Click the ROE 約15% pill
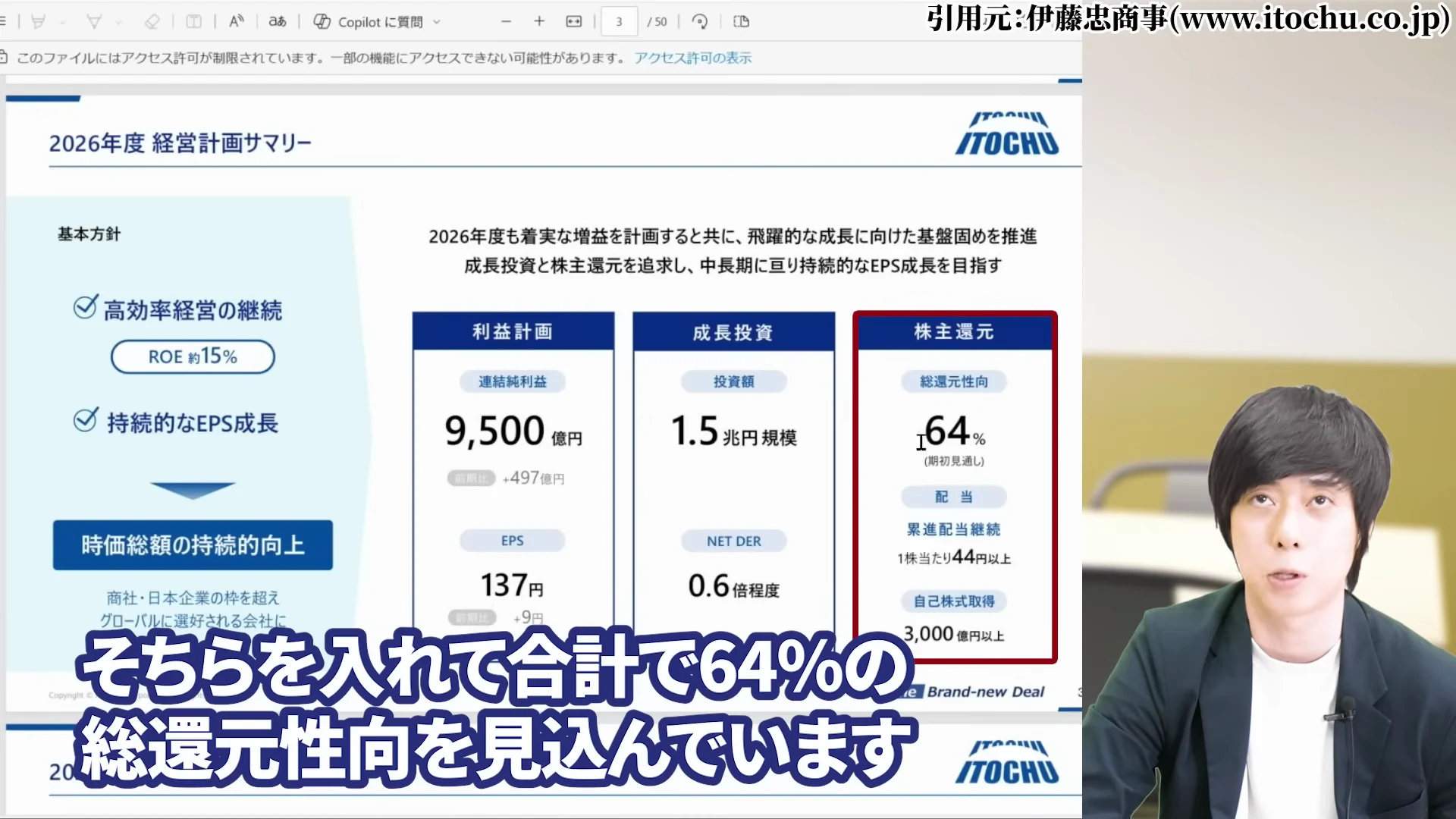 pos(193,356)
